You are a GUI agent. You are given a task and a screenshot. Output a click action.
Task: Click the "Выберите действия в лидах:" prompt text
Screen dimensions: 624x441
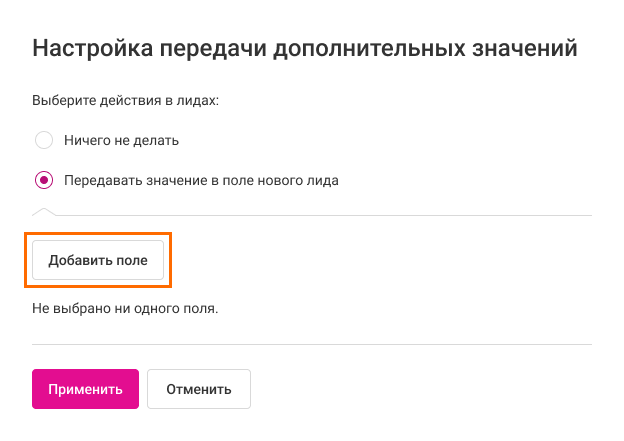pyautogui.click(x=125, y=101)
